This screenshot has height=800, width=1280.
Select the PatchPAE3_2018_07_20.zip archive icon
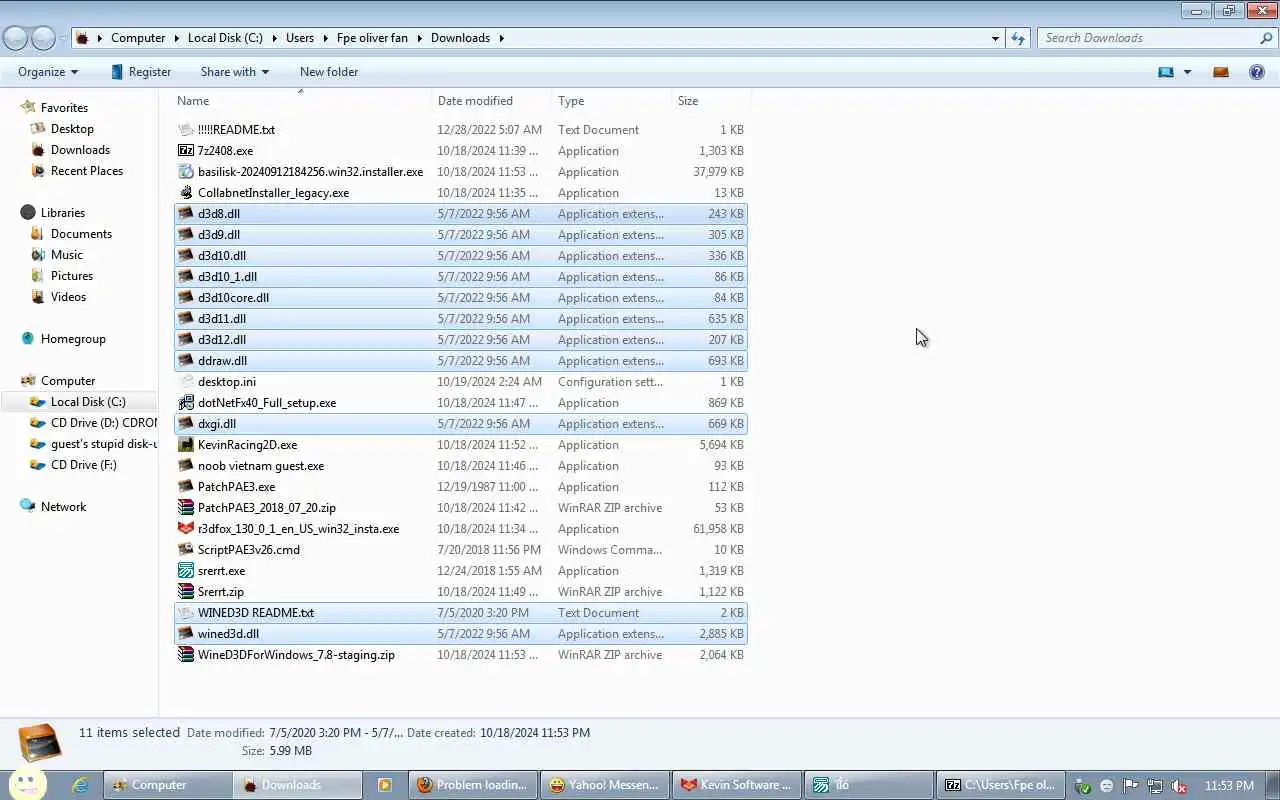(186, 508)
